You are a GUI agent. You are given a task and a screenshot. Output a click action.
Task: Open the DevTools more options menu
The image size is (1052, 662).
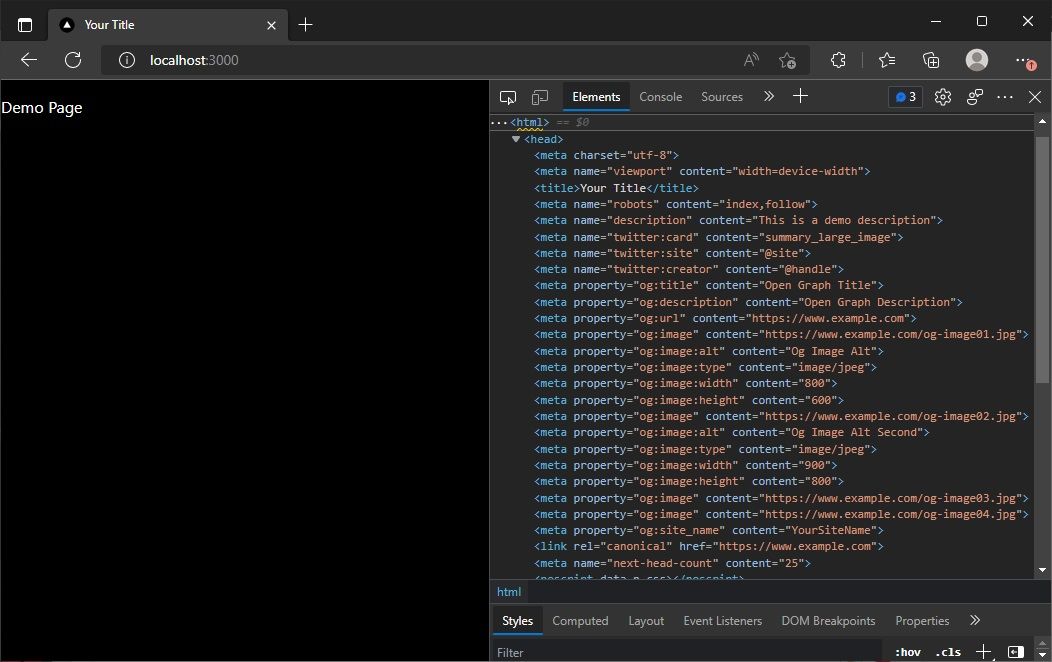(1004, 96)
